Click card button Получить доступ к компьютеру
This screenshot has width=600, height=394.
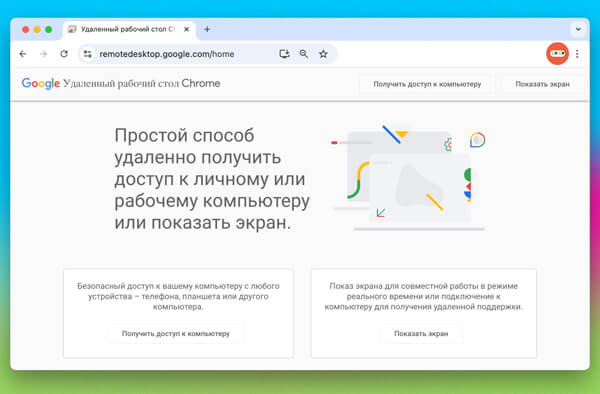(x=176, y=334)
